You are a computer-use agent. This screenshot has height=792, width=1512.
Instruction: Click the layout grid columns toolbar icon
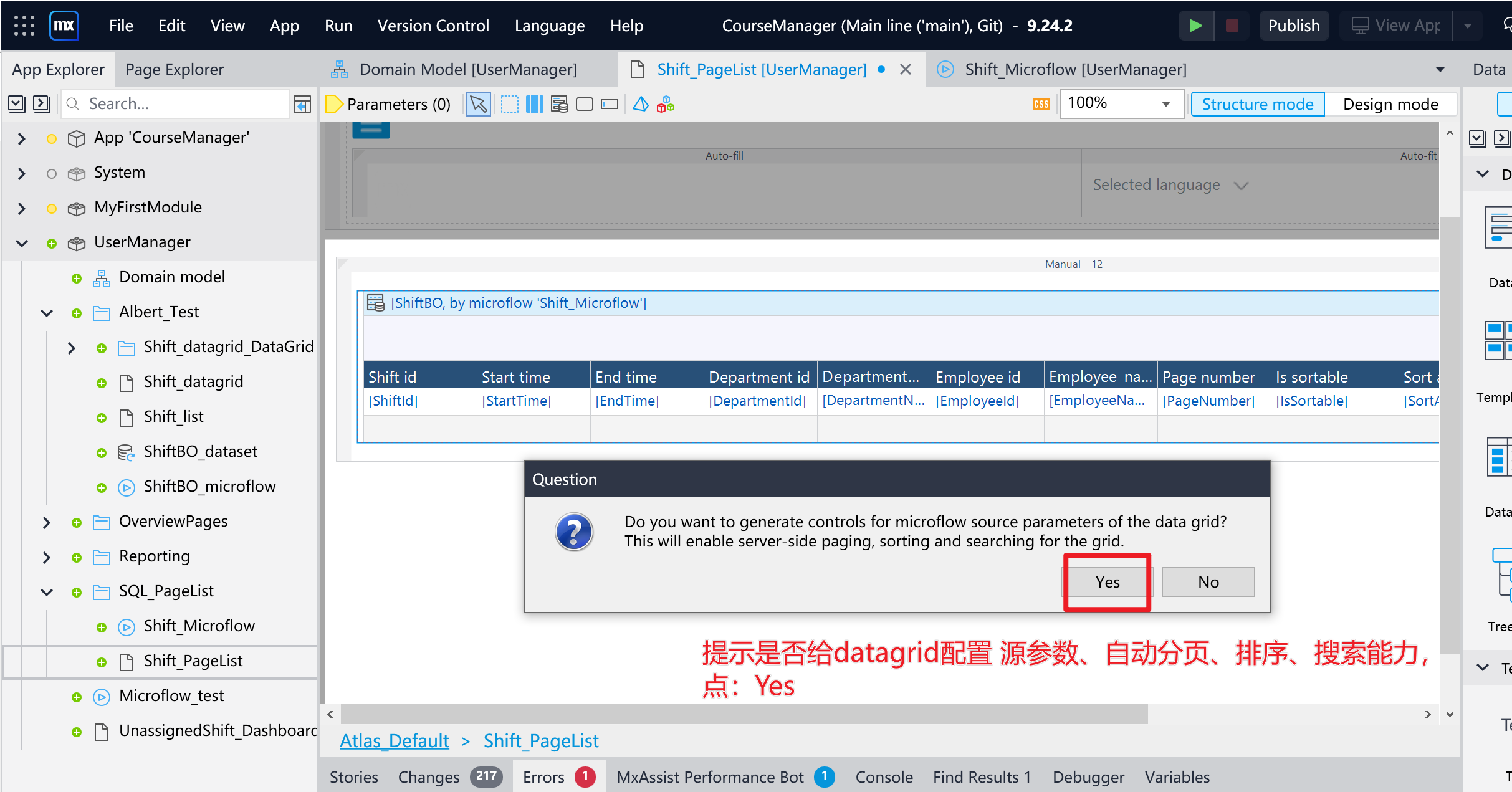click(x=535, y=104)
